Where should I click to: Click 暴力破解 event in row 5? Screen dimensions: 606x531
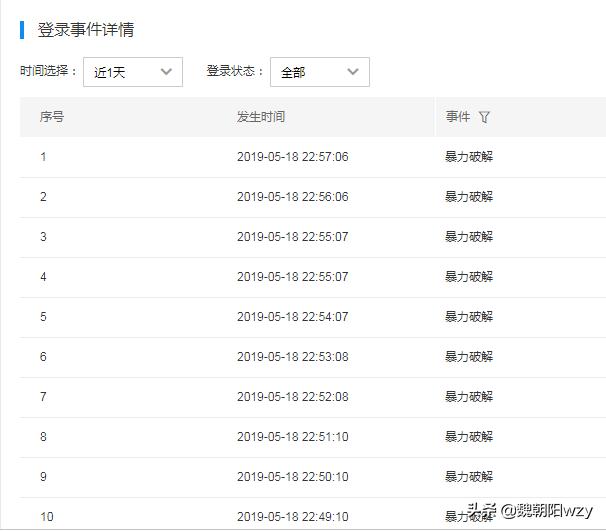tap(469, 317)
